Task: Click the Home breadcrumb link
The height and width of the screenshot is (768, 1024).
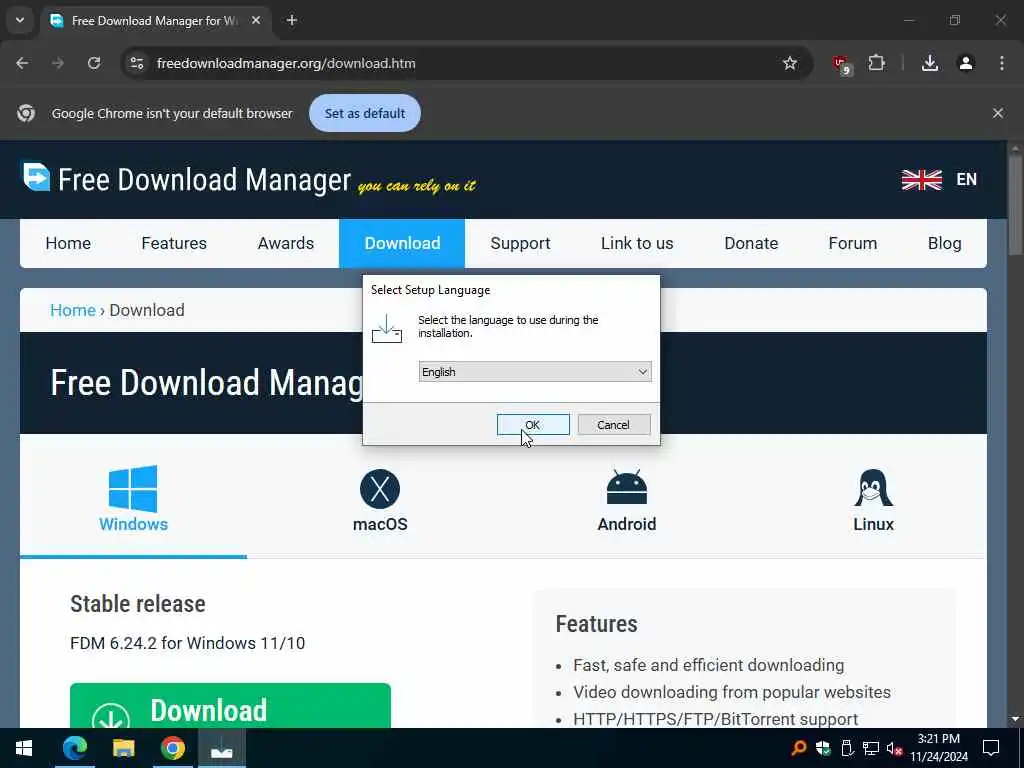Action: click(x=72, y=310)
